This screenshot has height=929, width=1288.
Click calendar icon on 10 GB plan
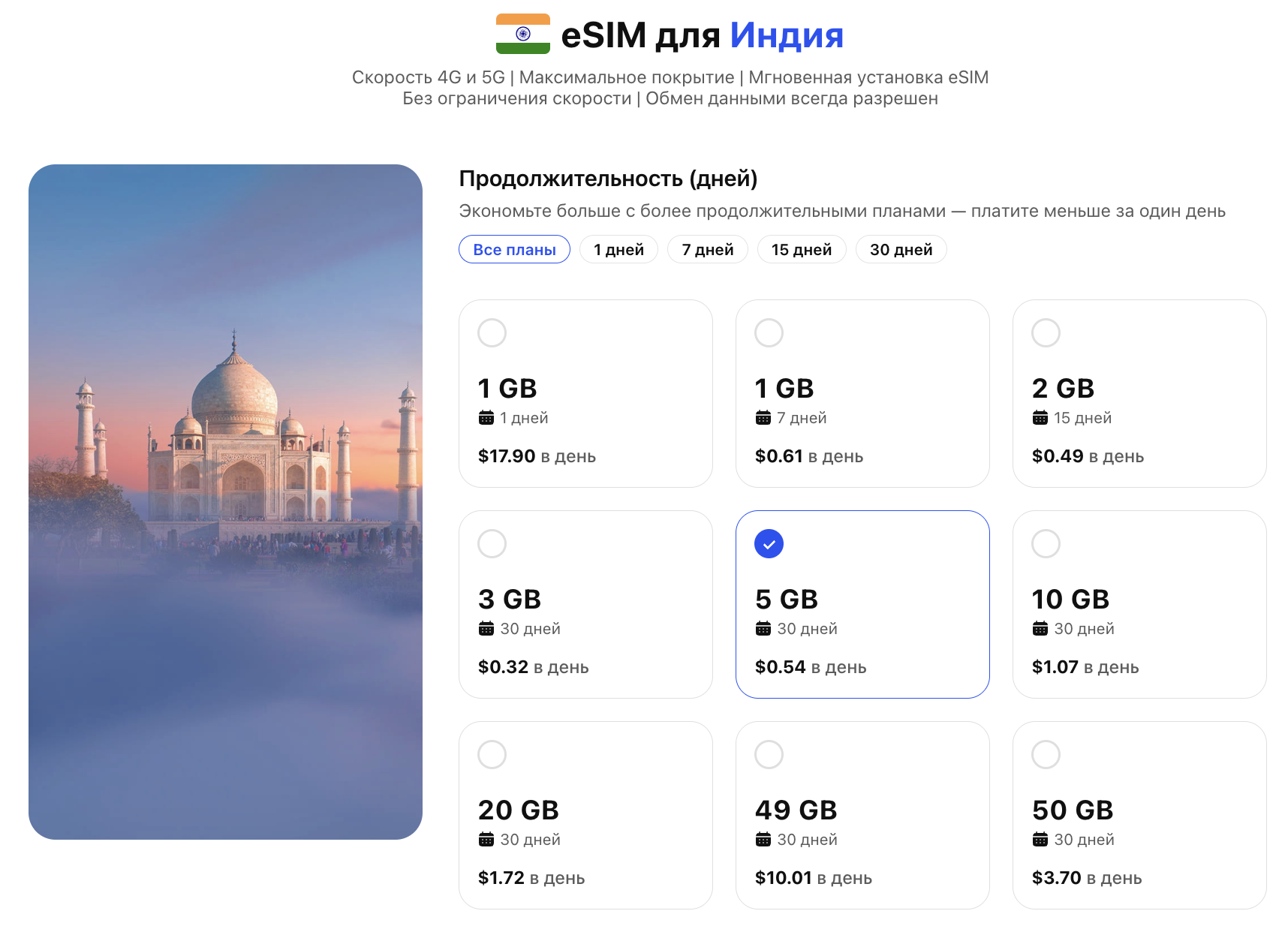tap(1040, 629)
